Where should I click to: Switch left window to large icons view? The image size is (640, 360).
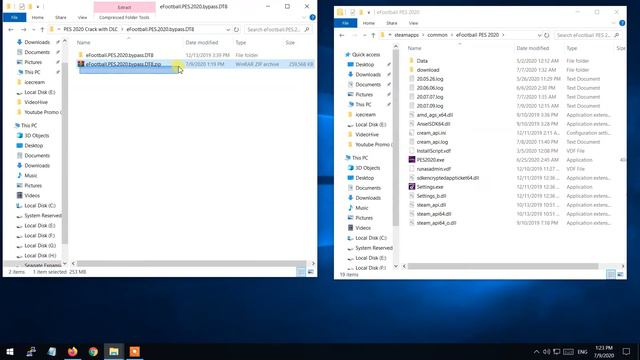pos(311,272)
